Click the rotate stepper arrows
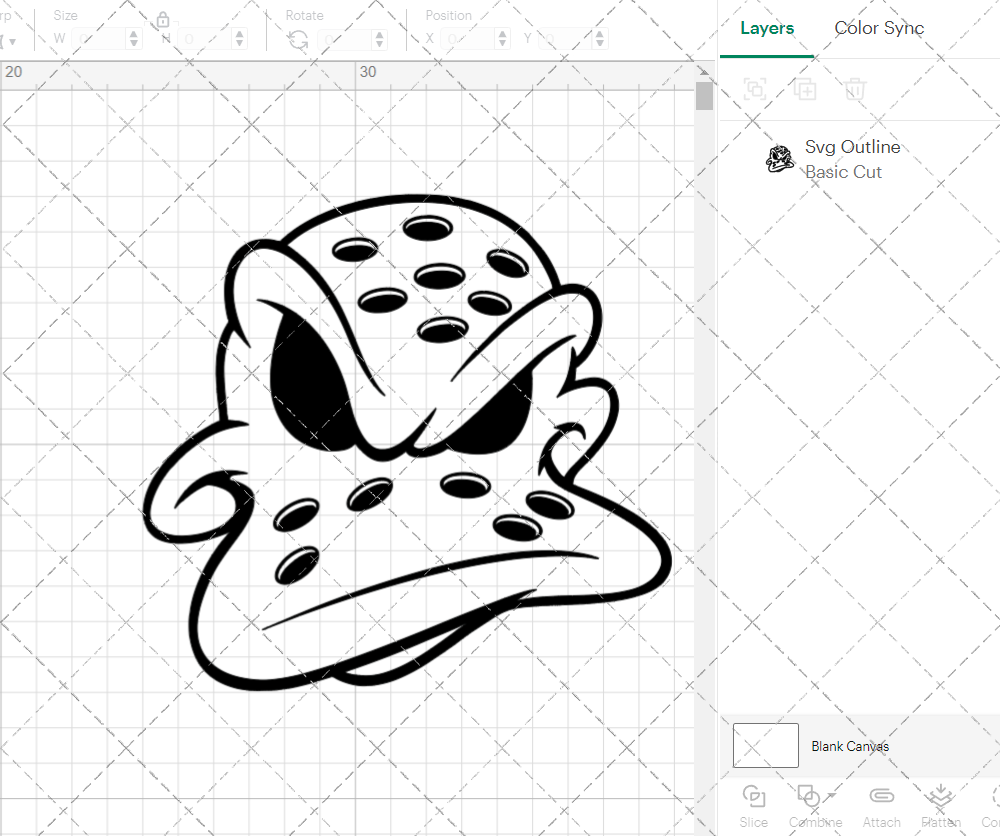Viewport: 1000px width, 836px height. click(x=379, y=39)
